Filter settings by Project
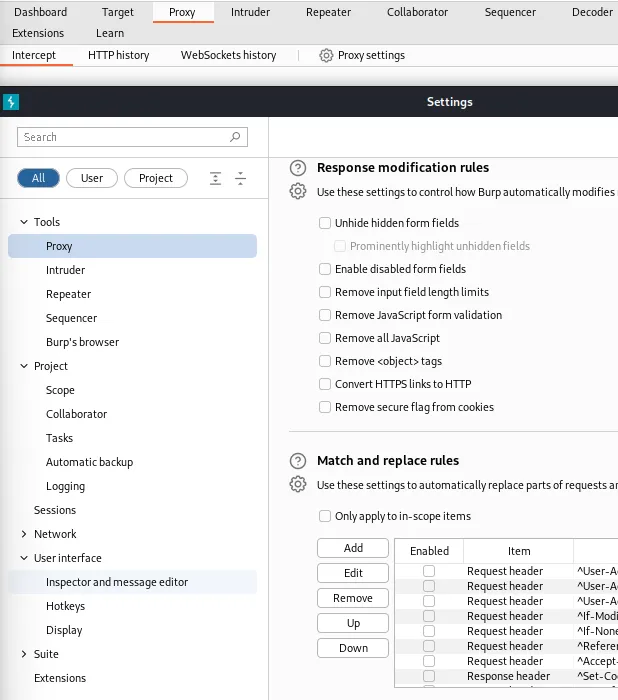 coord(156,178)
